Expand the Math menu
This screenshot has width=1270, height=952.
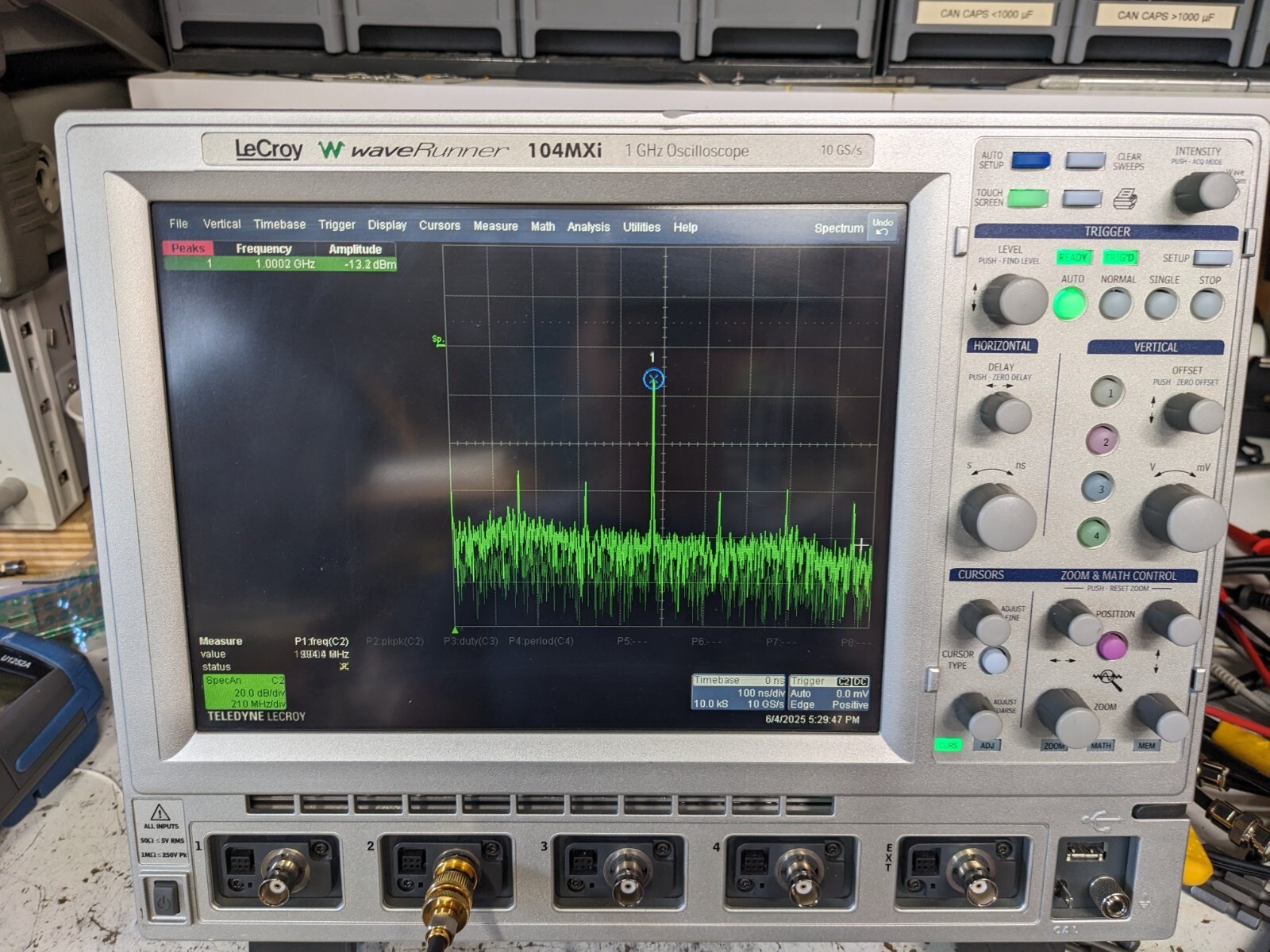pos(542,227)
